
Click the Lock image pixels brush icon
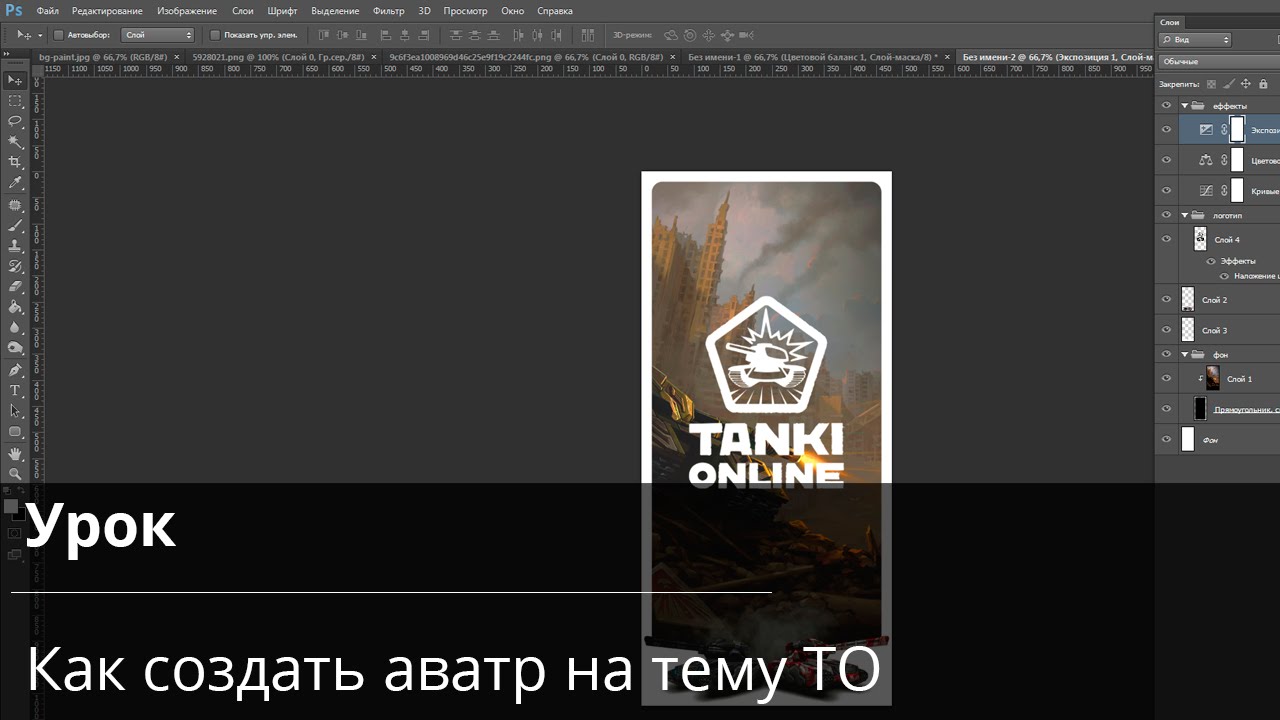(1229, 84)
